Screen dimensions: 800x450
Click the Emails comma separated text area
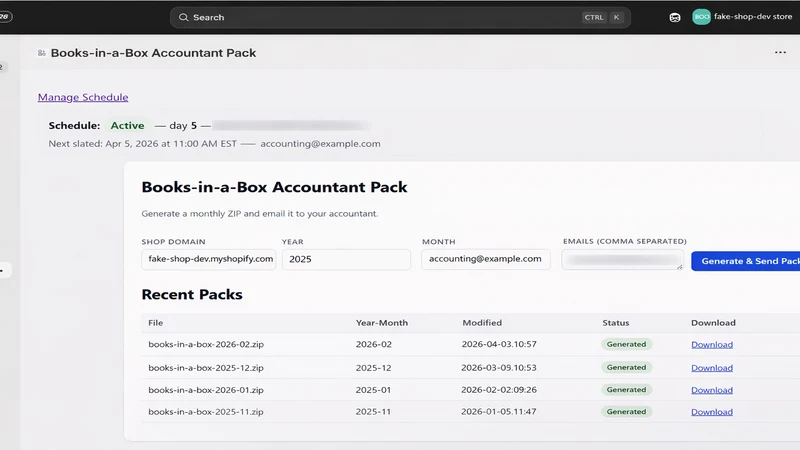(x=622, y=260)
